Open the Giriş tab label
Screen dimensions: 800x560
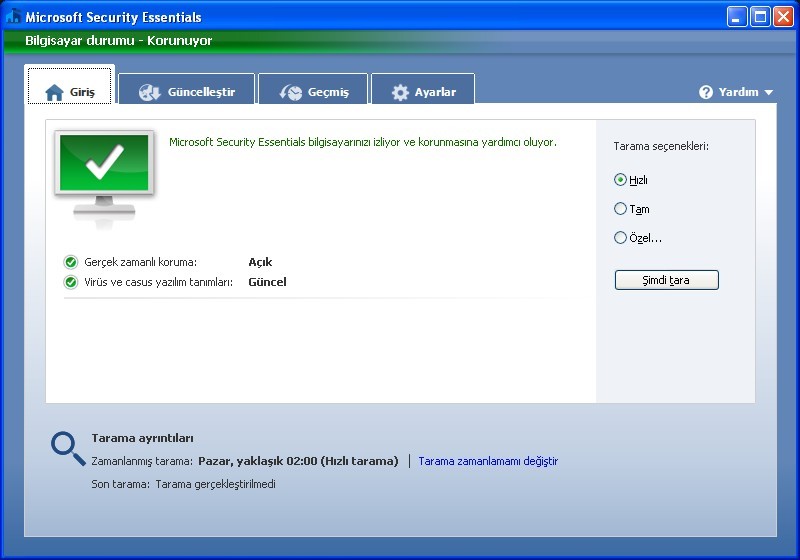82,92
